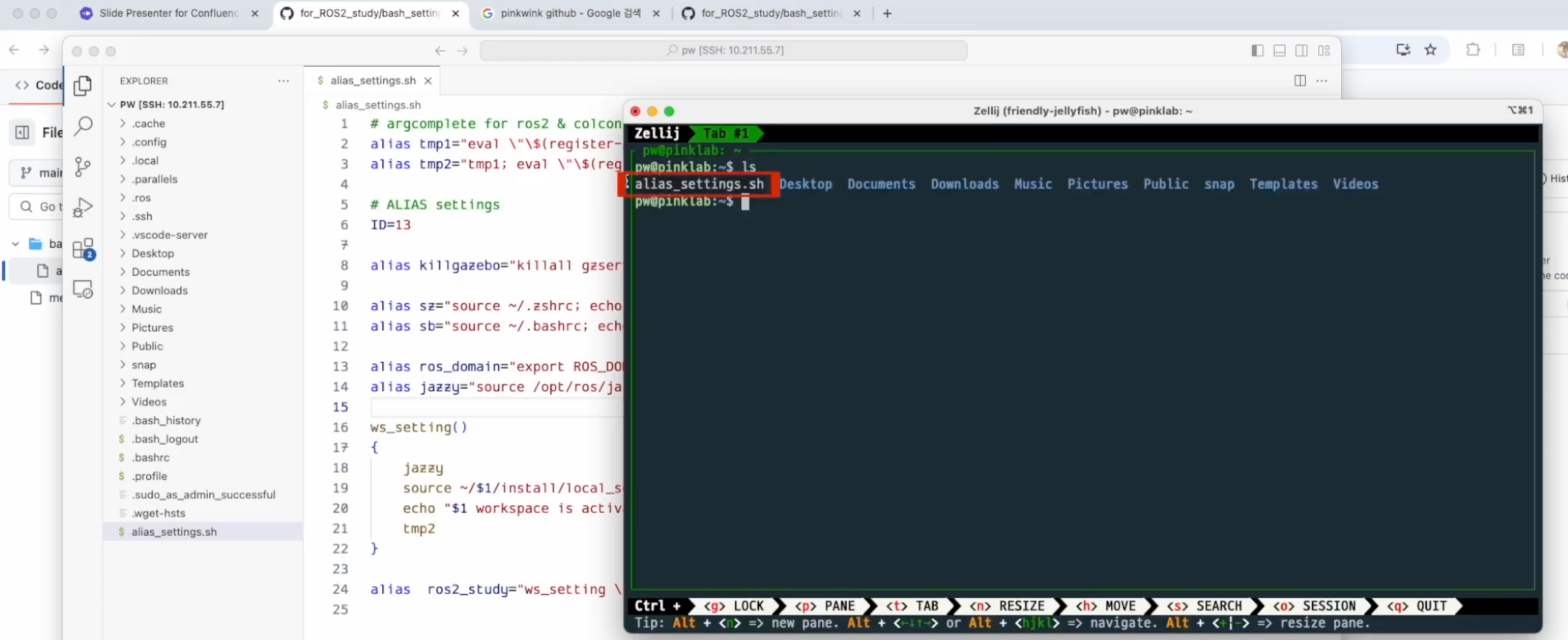Screen dimensions: 1568x640
Task: Open the Remote Explorer icon
Action: coord(83,289)
